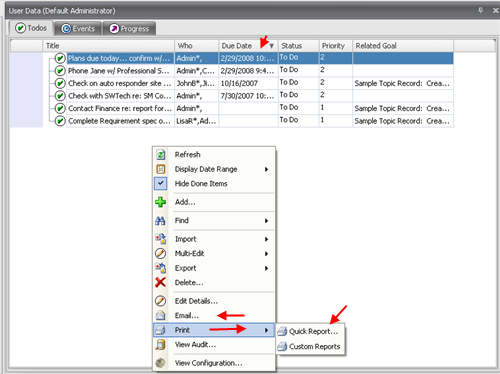Switch to the Progress tab
Viewport: 500px width, 374px height.
pyautogui.click(x=130, y=29)
